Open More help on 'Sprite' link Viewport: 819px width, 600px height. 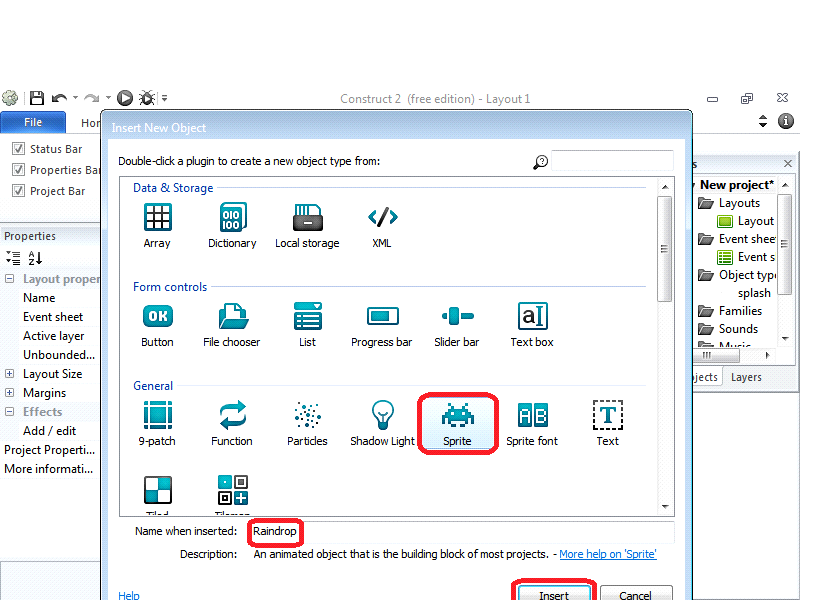pos(607,554)
